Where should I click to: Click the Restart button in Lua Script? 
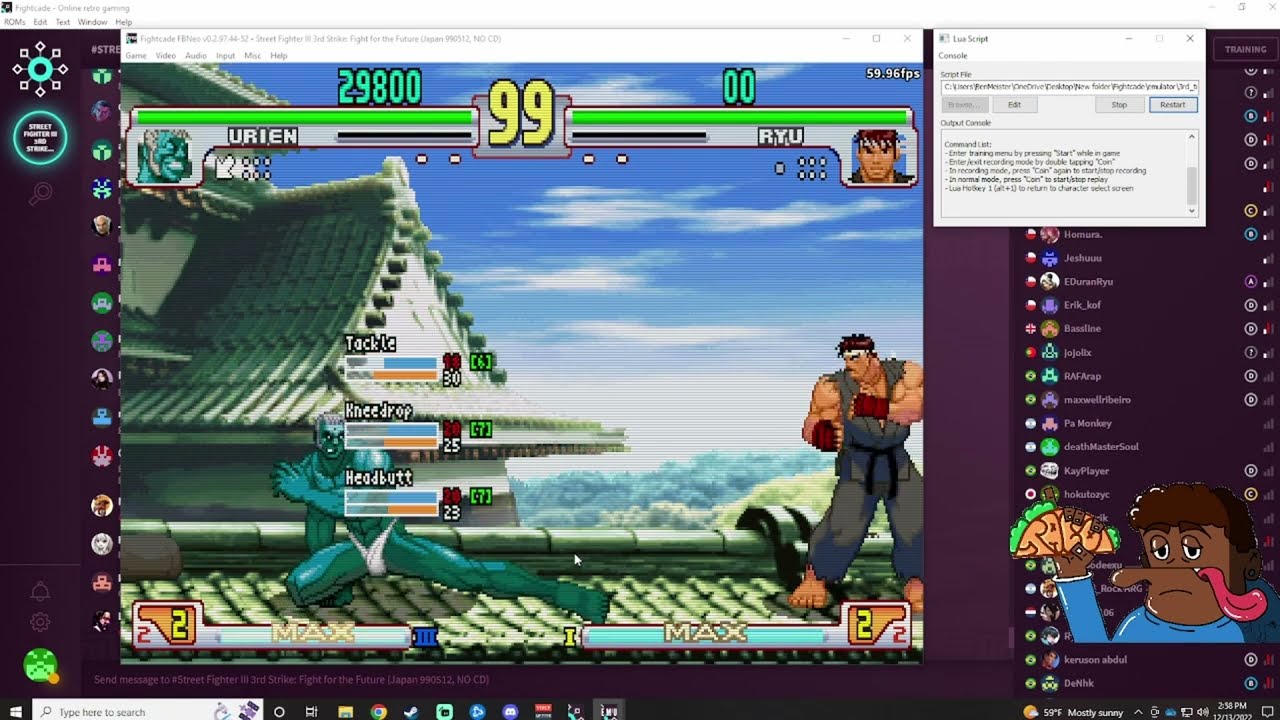coord(1172,104)
